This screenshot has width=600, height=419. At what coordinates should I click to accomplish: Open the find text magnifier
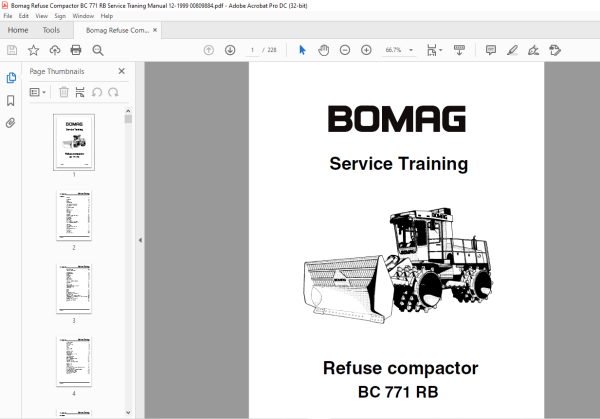coord(98,50)
